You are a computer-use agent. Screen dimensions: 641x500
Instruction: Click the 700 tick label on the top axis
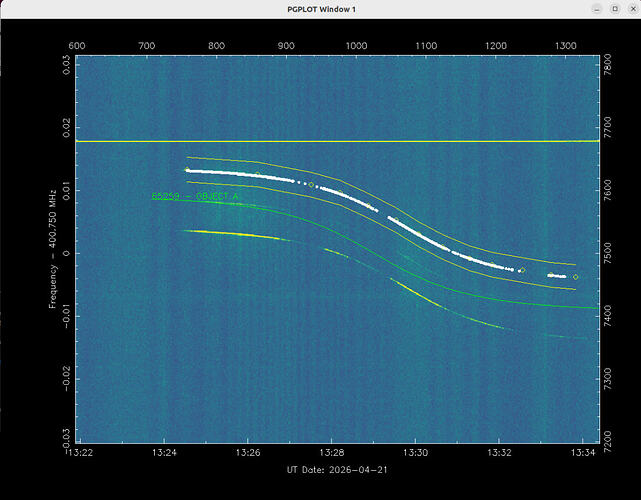coord(147,46)
